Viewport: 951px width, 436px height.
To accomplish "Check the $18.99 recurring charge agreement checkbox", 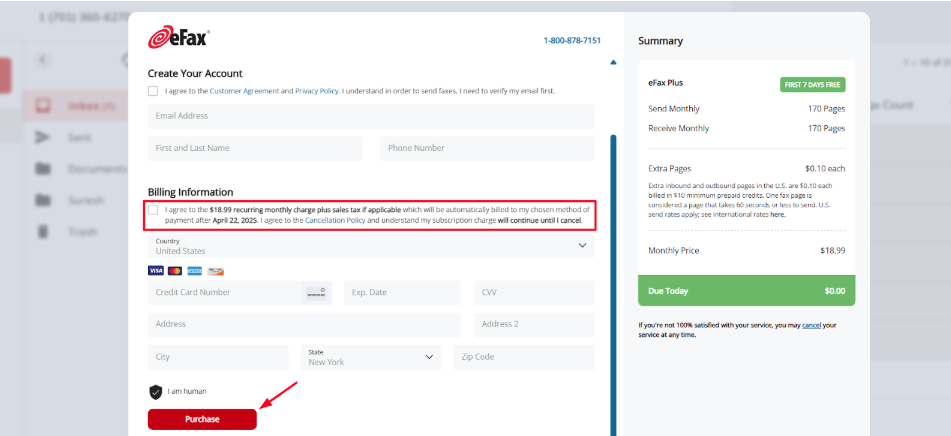I will (153, 210).
